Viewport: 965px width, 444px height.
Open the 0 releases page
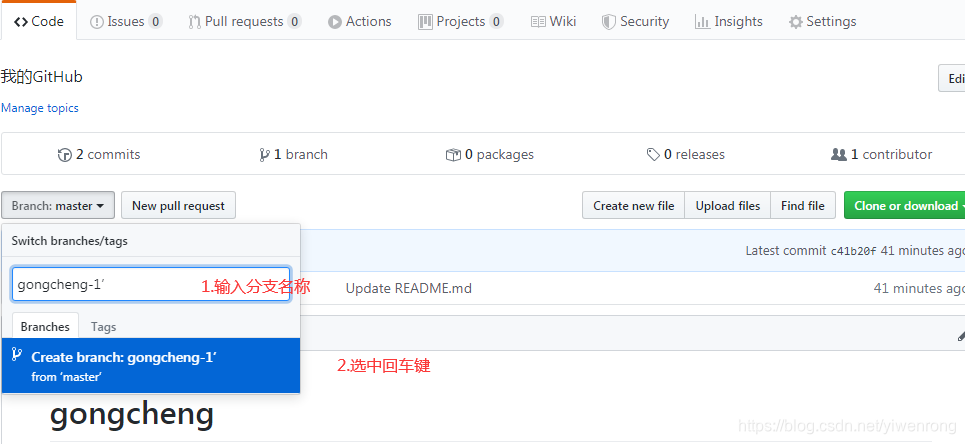(x=686, y=155)
